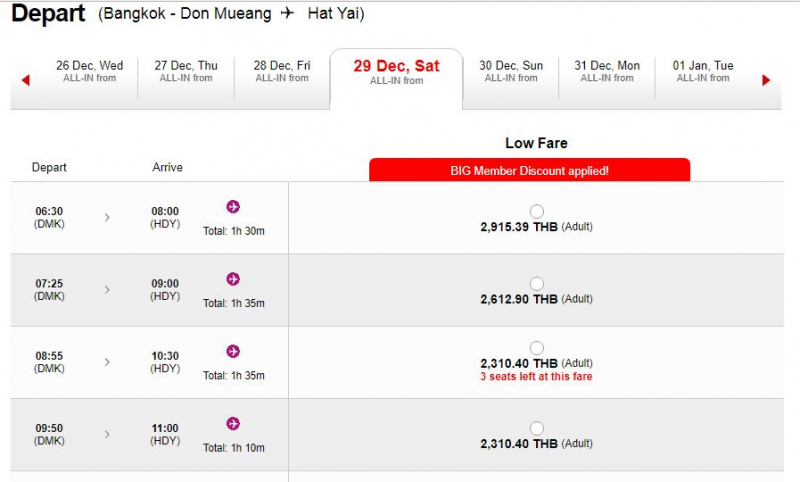The height and width of the screenshot is (482, 800).
Task: Choose the 08:55 flight fare radio button
Action: (537, 348)
